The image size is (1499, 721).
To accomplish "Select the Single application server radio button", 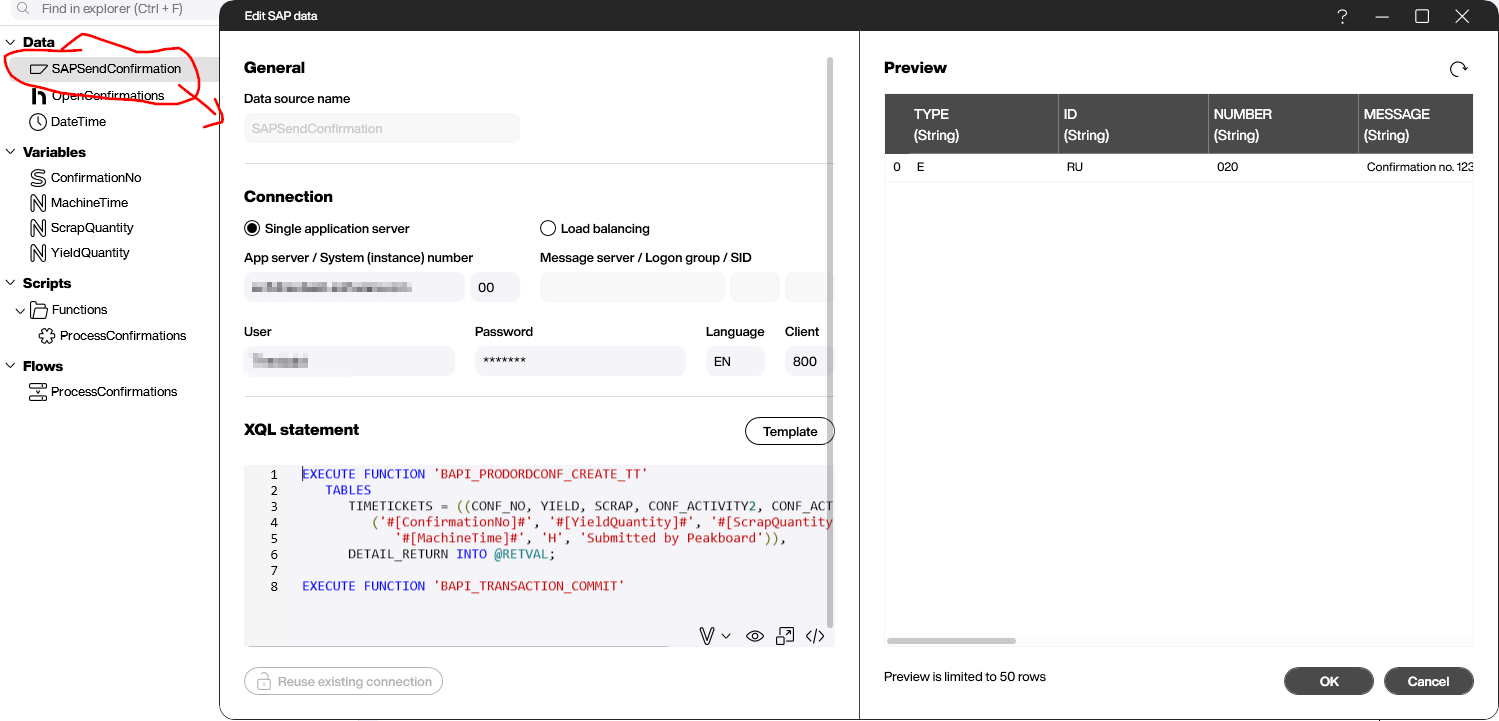I will point(252,227).
